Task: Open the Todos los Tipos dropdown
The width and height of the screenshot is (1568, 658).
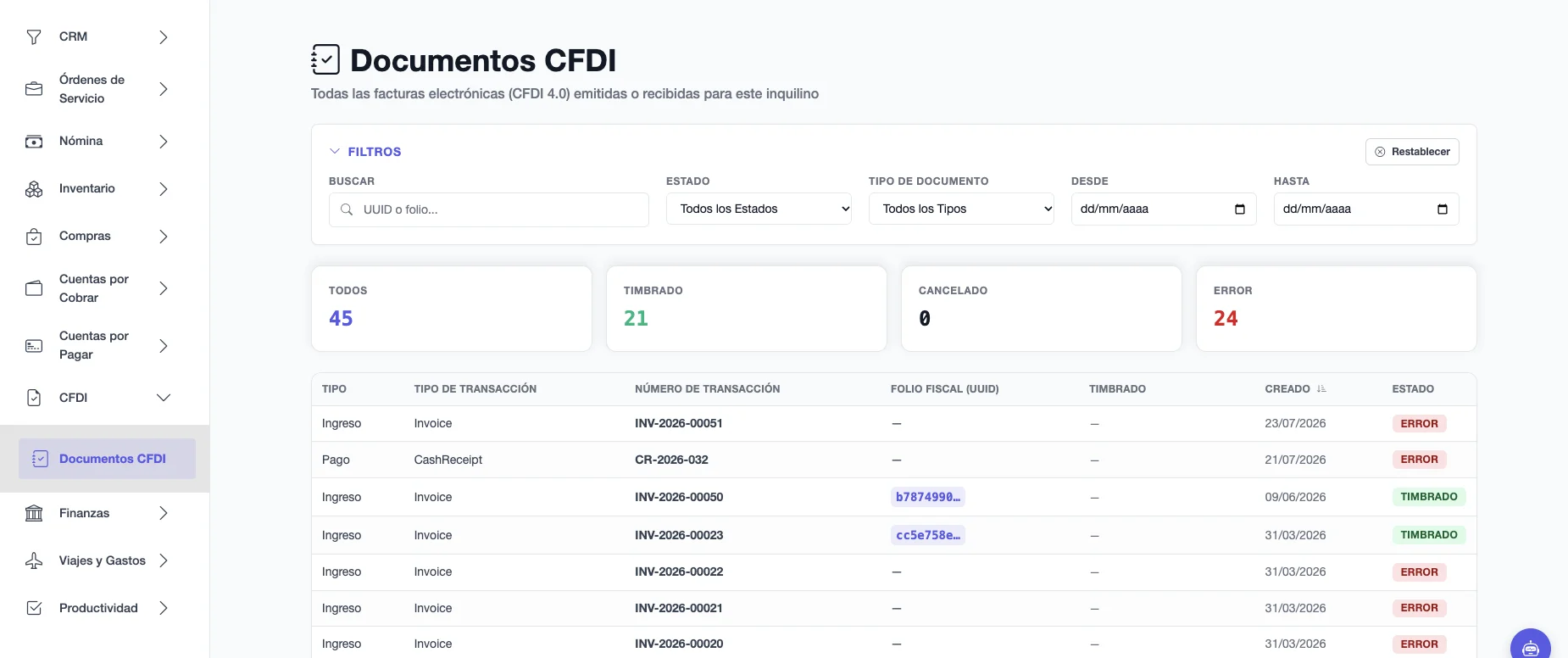Action: click(961, 209)
